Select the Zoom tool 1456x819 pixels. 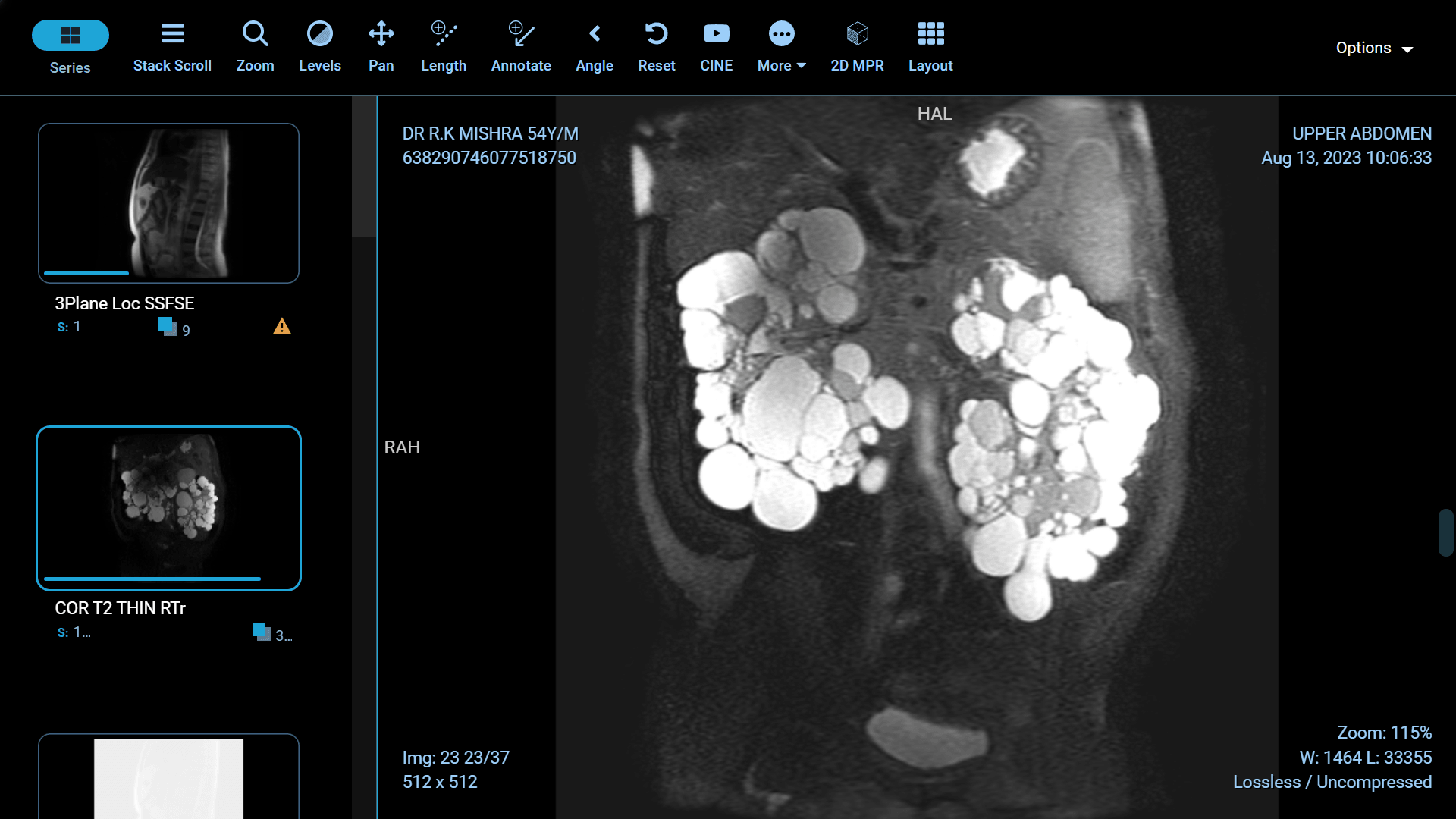pyautogui.click(x=255, y=45)
